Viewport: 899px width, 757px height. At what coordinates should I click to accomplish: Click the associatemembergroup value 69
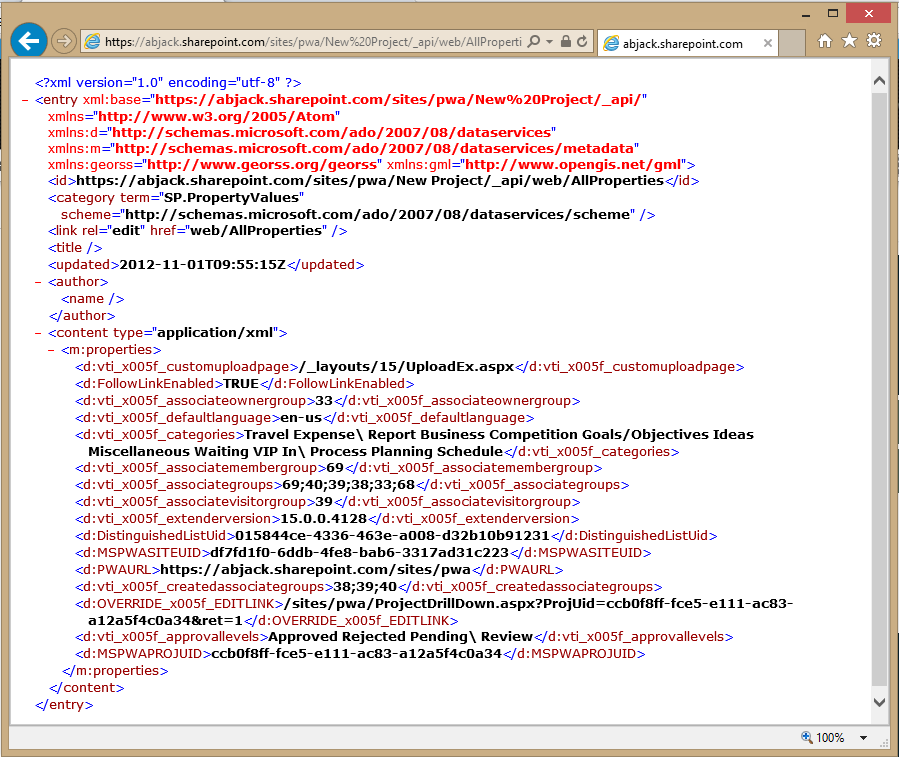click(335, 469)
